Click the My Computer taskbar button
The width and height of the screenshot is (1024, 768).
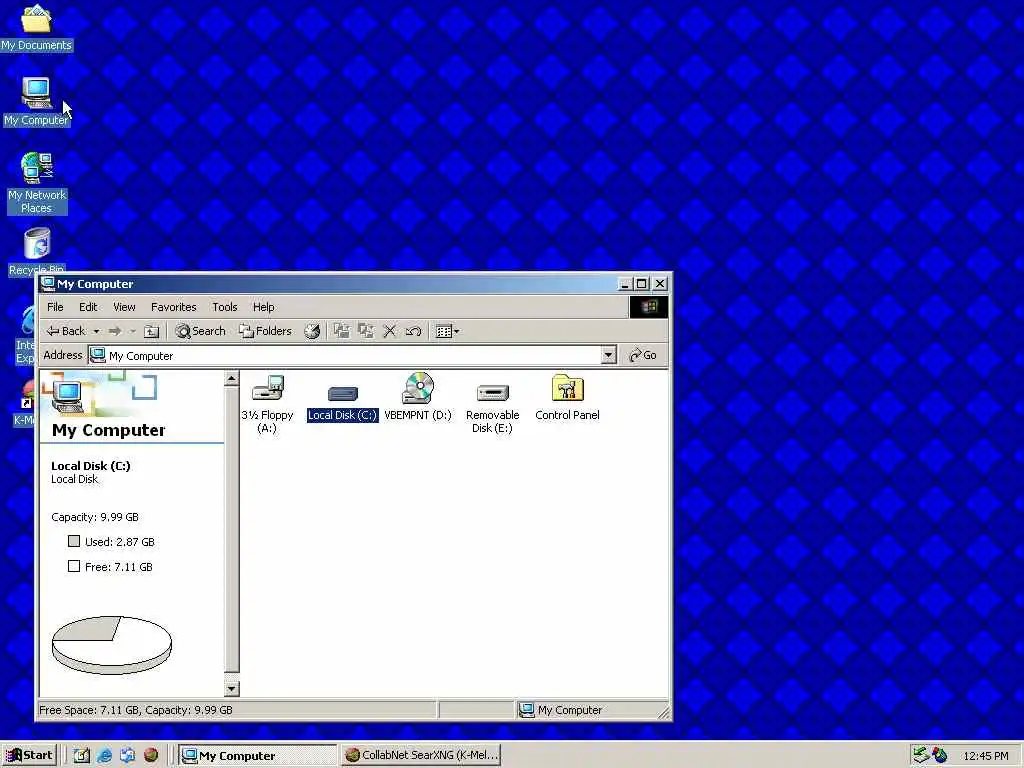point(258,756)
